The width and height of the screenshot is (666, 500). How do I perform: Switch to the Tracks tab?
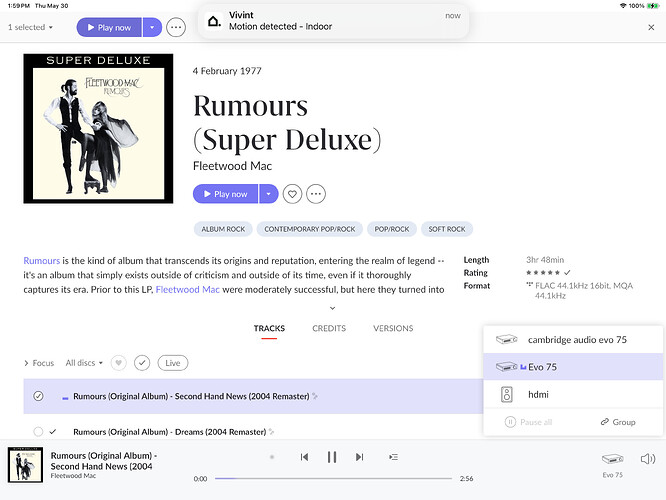click(269, 328)
